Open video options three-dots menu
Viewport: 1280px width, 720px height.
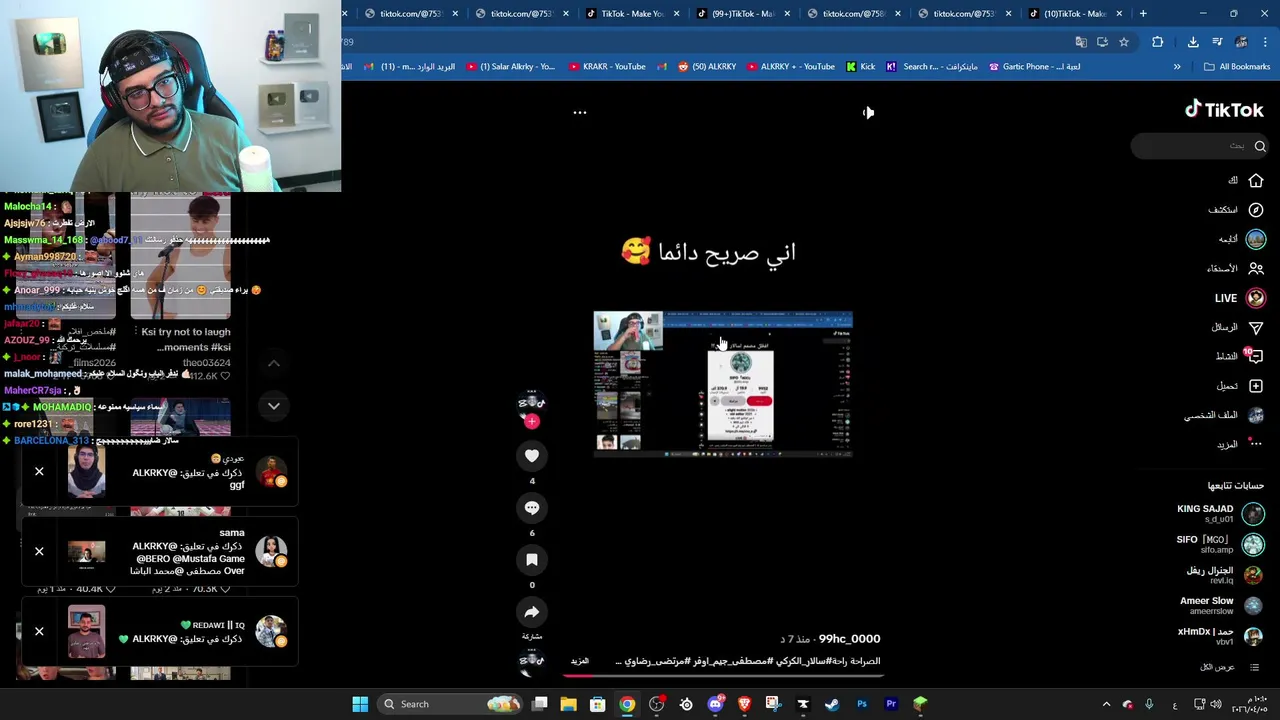[x=579, y=113]
